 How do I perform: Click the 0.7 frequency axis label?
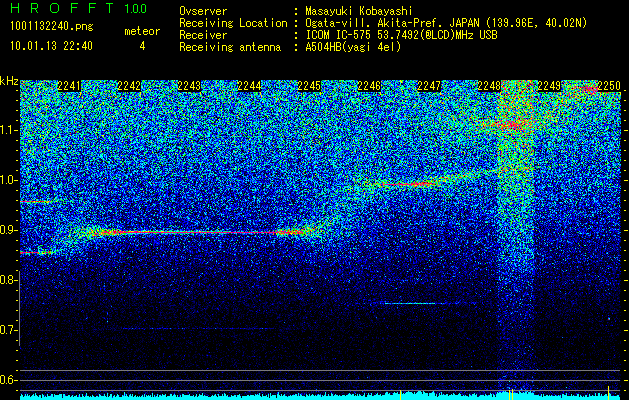coord(8,330)
